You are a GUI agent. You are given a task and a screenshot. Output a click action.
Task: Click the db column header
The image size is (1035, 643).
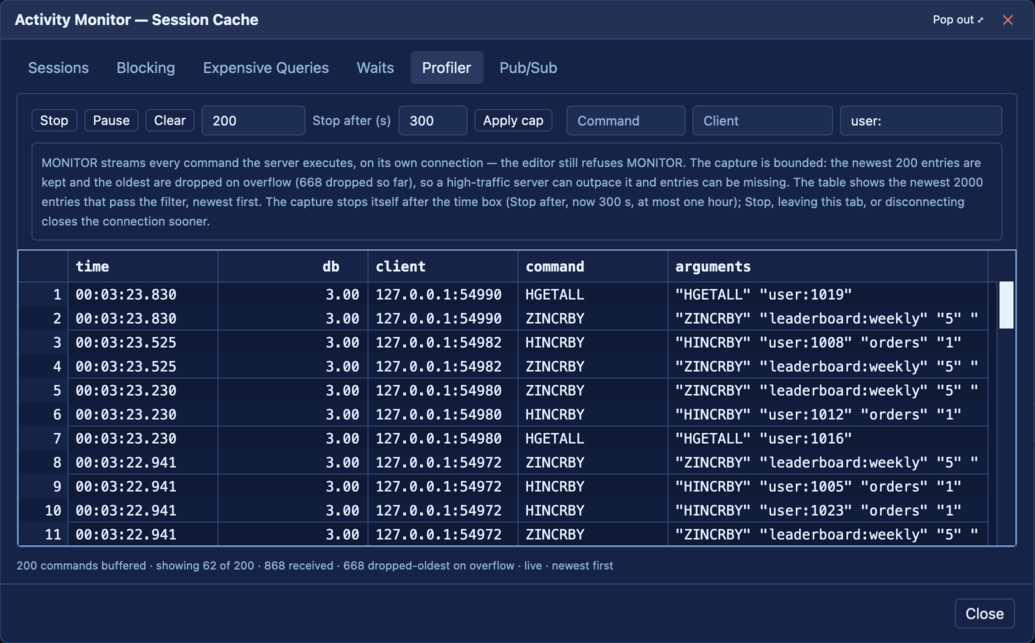(292, 267)
